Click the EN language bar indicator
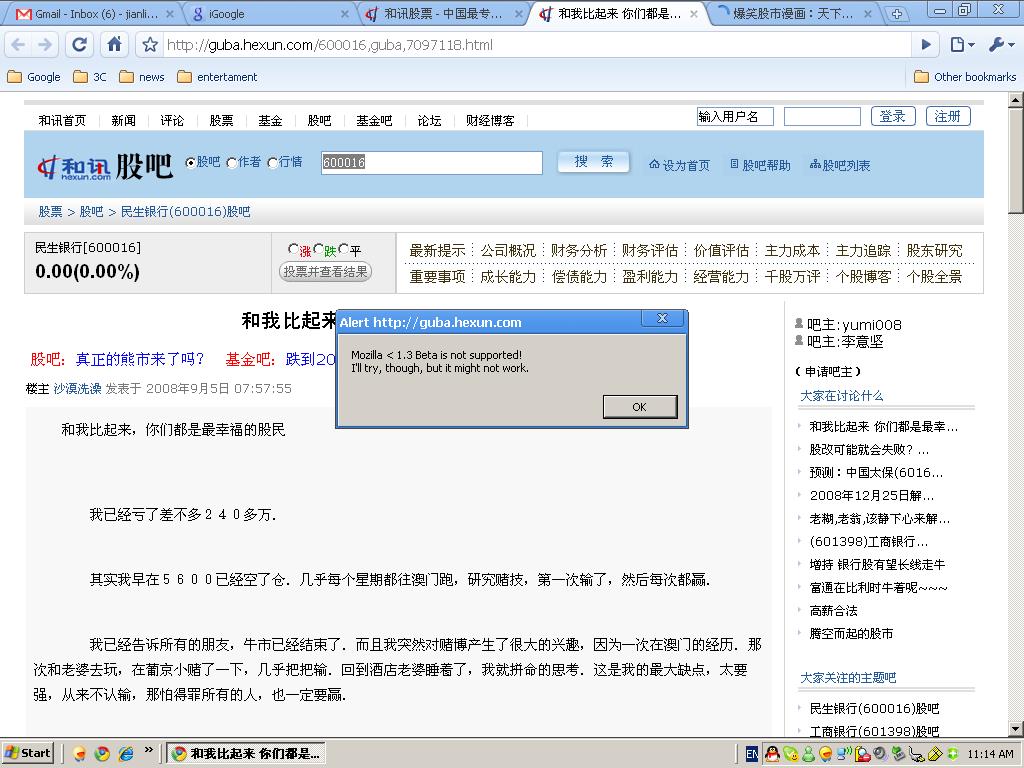1024x768 pixels. pos(752,754)
